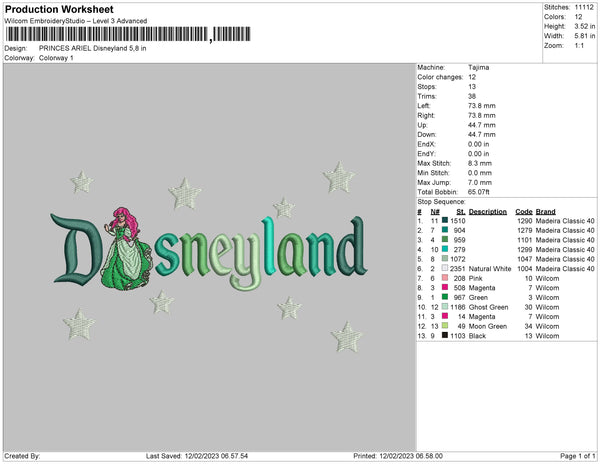The width and height of the screenshot is (600, 464).
Task: Select the thread code 1004
Action: click(x=525, y=269)
